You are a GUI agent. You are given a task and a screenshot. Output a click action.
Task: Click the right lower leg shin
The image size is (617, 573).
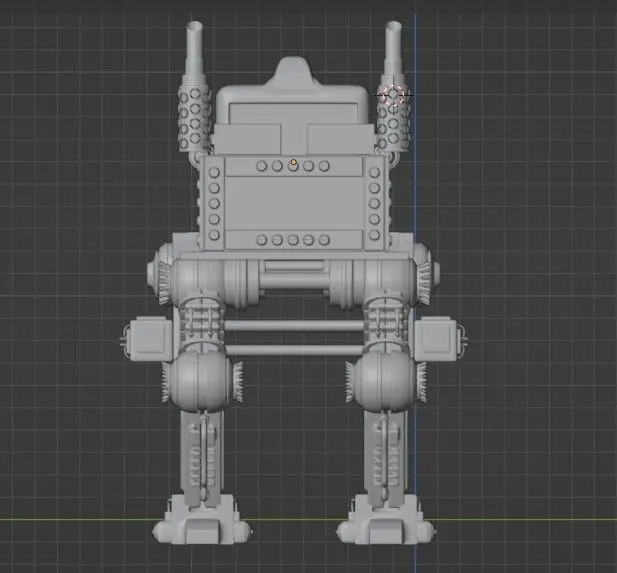(x=386, y=458)
